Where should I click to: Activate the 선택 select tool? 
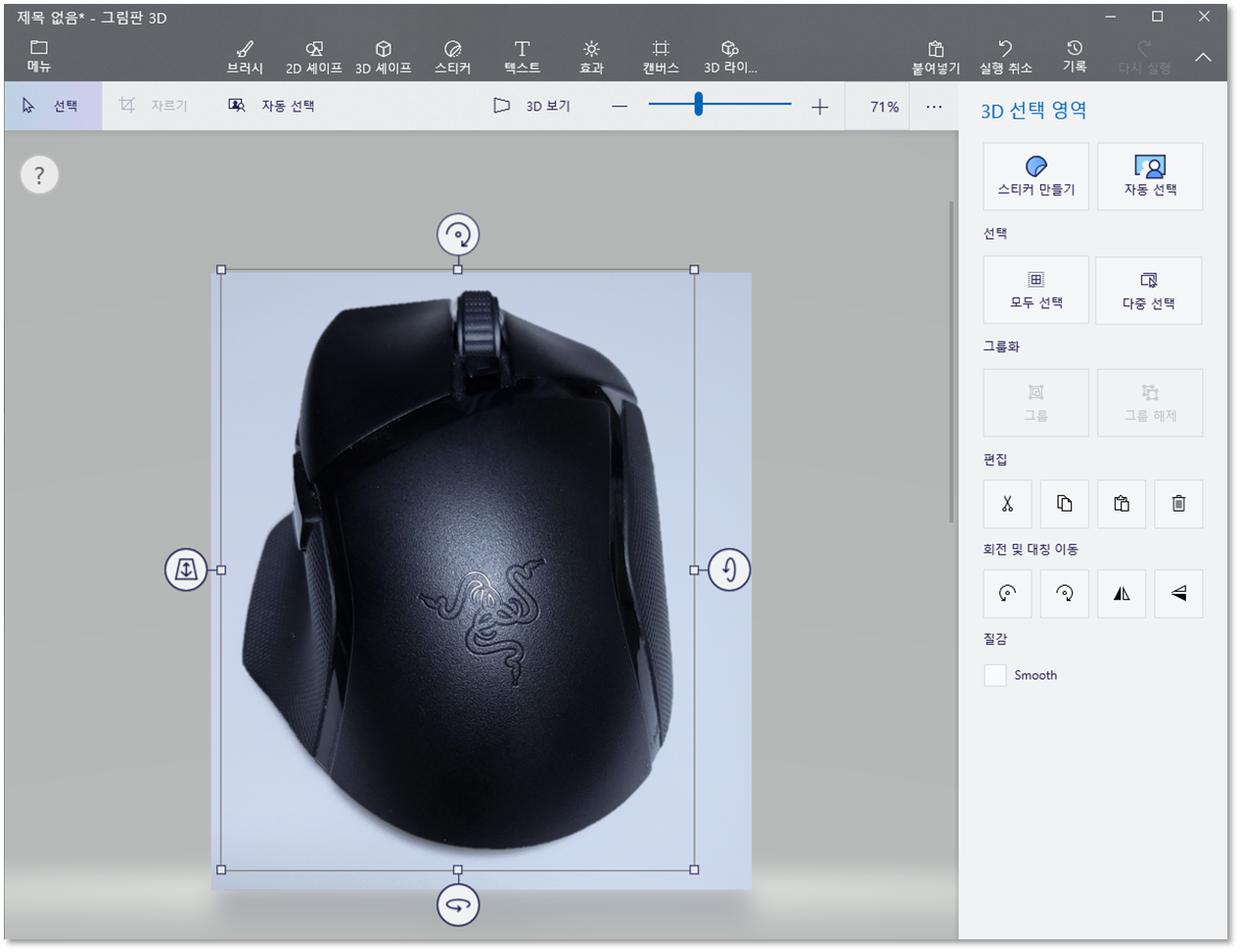pos(53,106)
